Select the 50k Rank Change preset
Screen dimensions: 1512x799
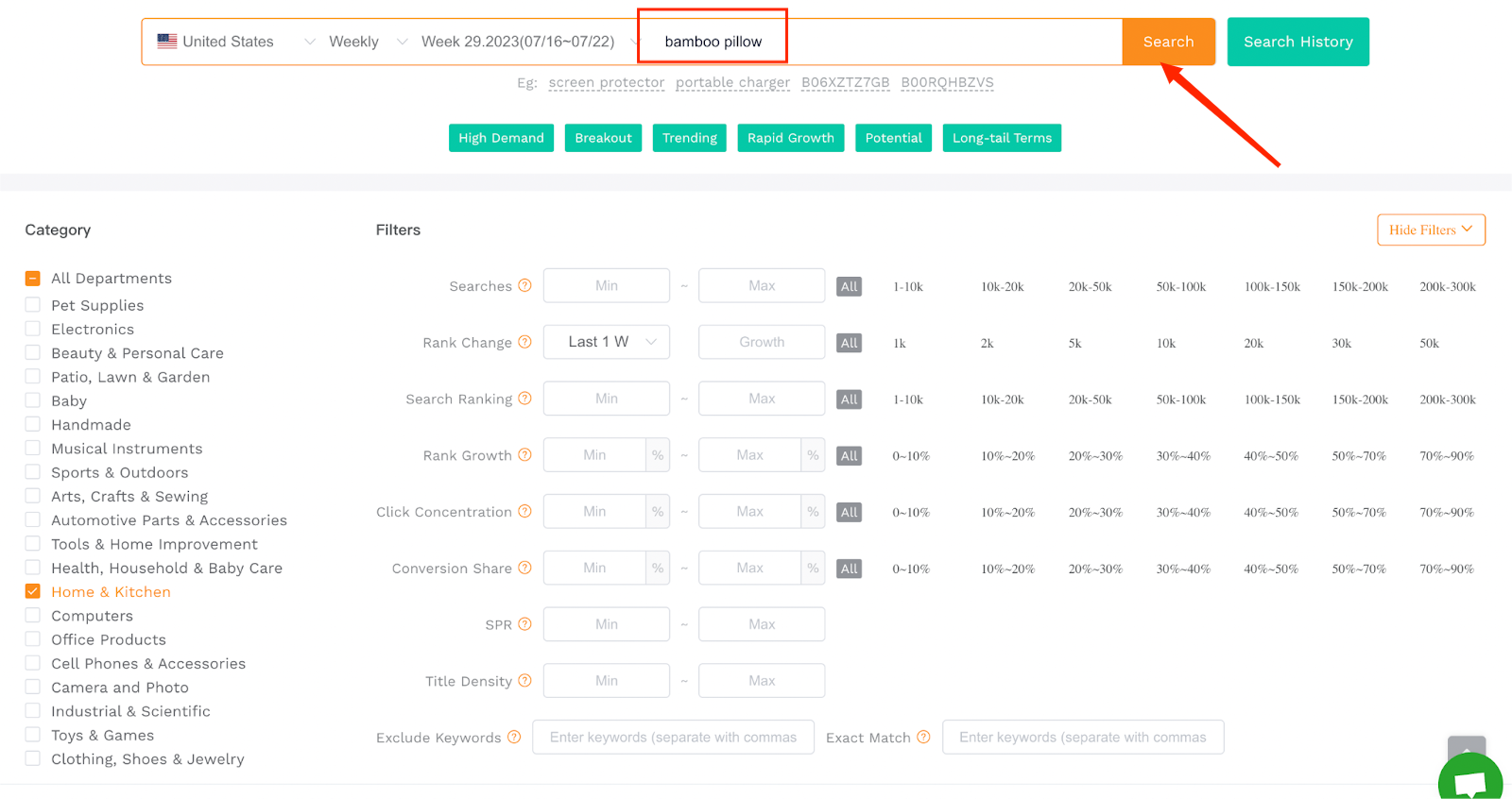[1430, 343]
